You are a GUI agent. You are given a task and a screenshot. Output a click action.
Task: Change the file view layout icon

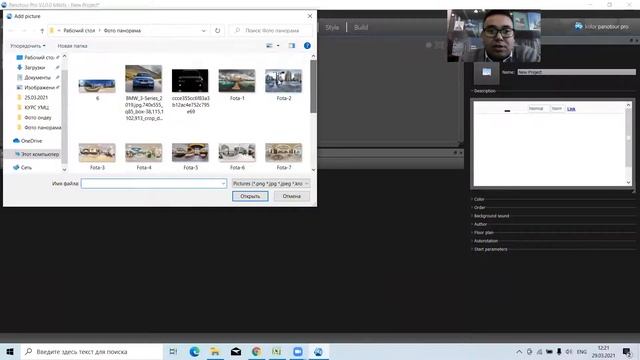click(269, 46)
